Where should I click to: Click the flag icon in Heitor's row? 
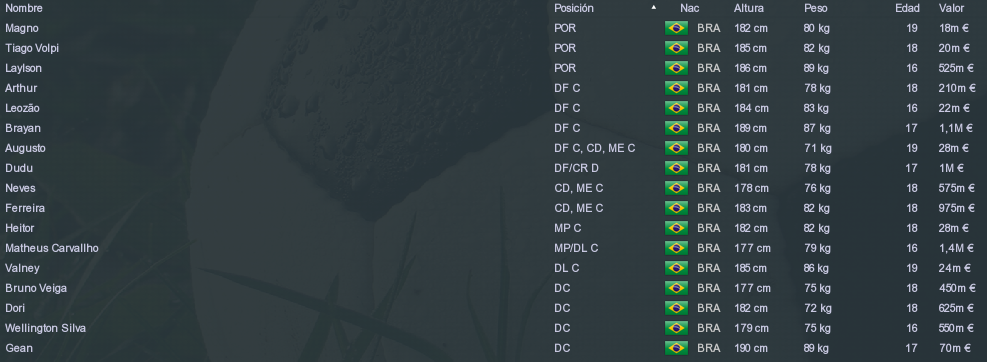tap(676, 228)
